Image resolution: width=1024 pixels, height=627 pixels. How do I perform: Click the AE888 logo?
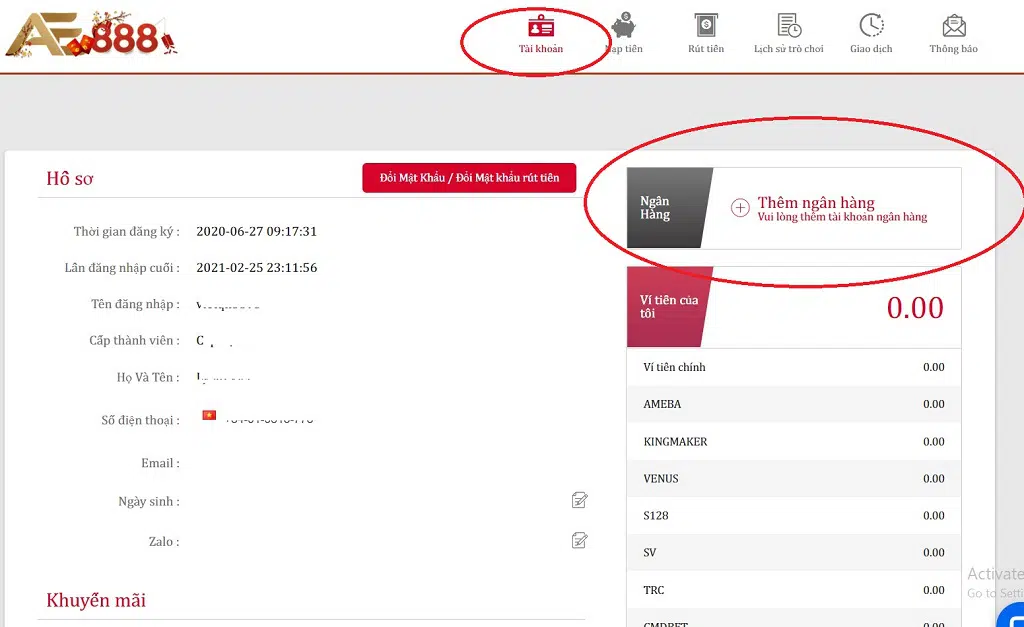pos(90,34)
